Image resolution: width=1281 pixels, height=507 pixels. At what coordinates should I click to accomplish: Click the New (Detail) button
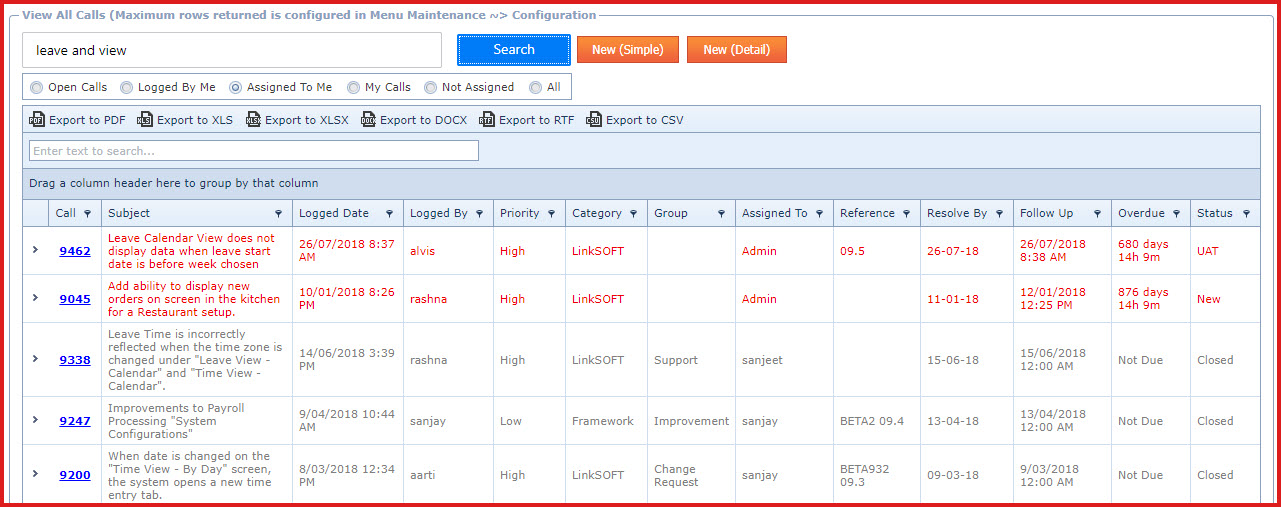click(737, 50)
